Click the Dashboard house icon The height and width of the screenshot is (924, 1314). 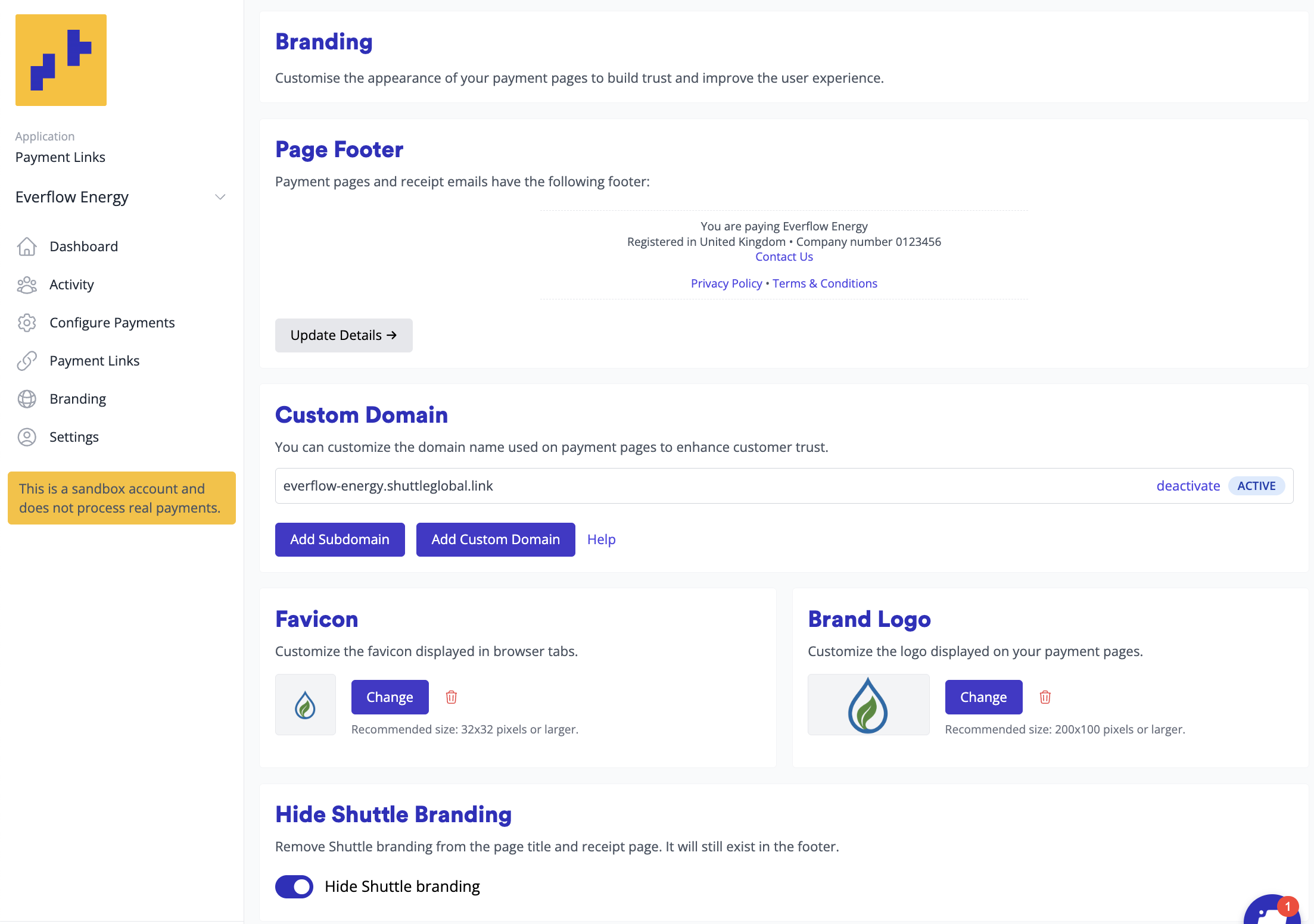pyautogui.click(x=27, y=246)
